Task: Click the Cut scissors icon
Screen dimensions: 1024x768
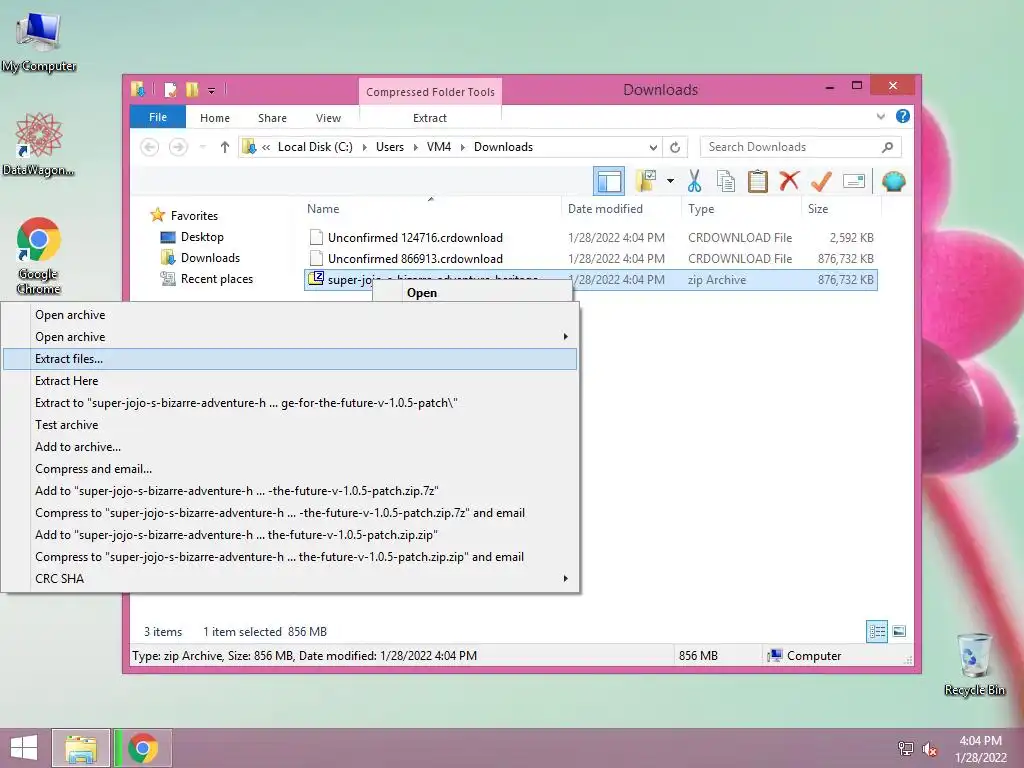Action: (x=694, y=181)
